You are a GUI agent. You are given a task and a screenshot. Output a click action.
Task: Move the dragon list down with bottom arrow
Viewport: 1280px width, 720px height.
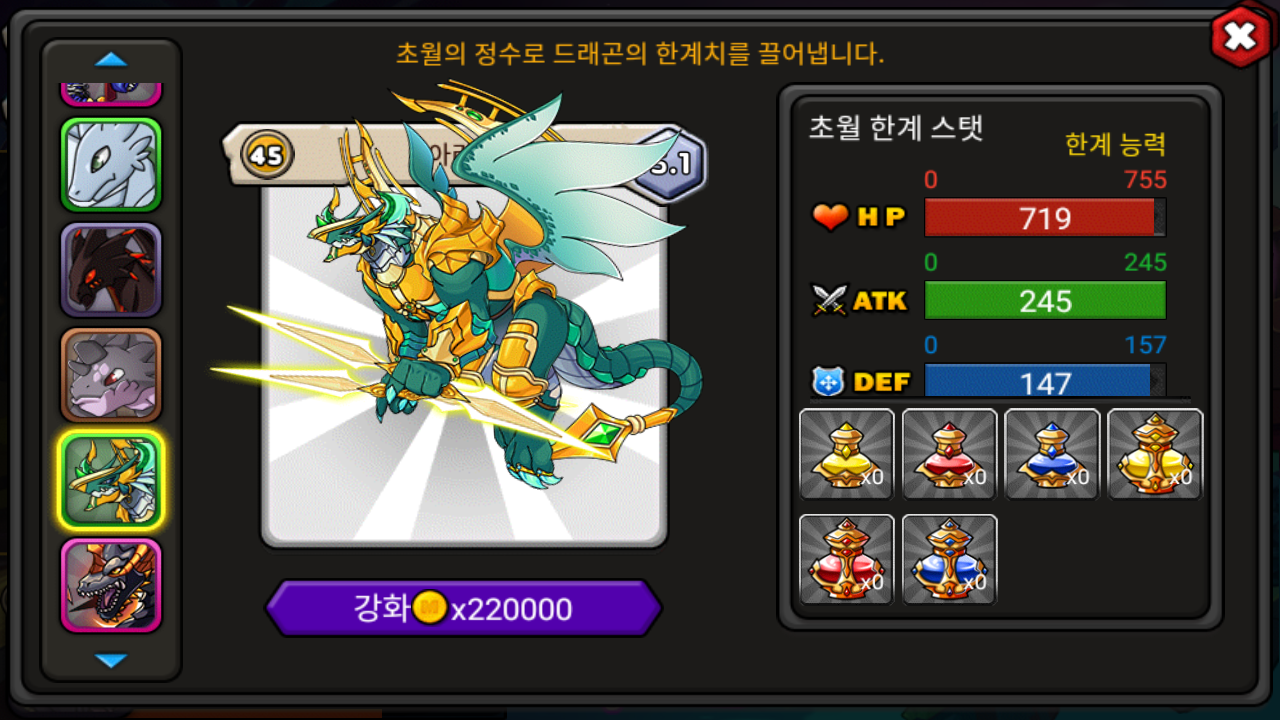[111, 660]
